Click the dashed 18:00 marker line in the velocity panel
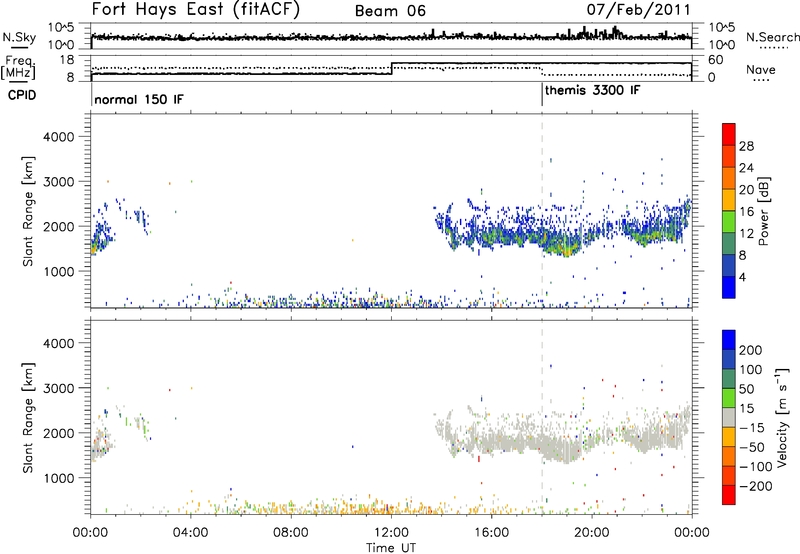The image size is (800, 554). pos(542,417)
